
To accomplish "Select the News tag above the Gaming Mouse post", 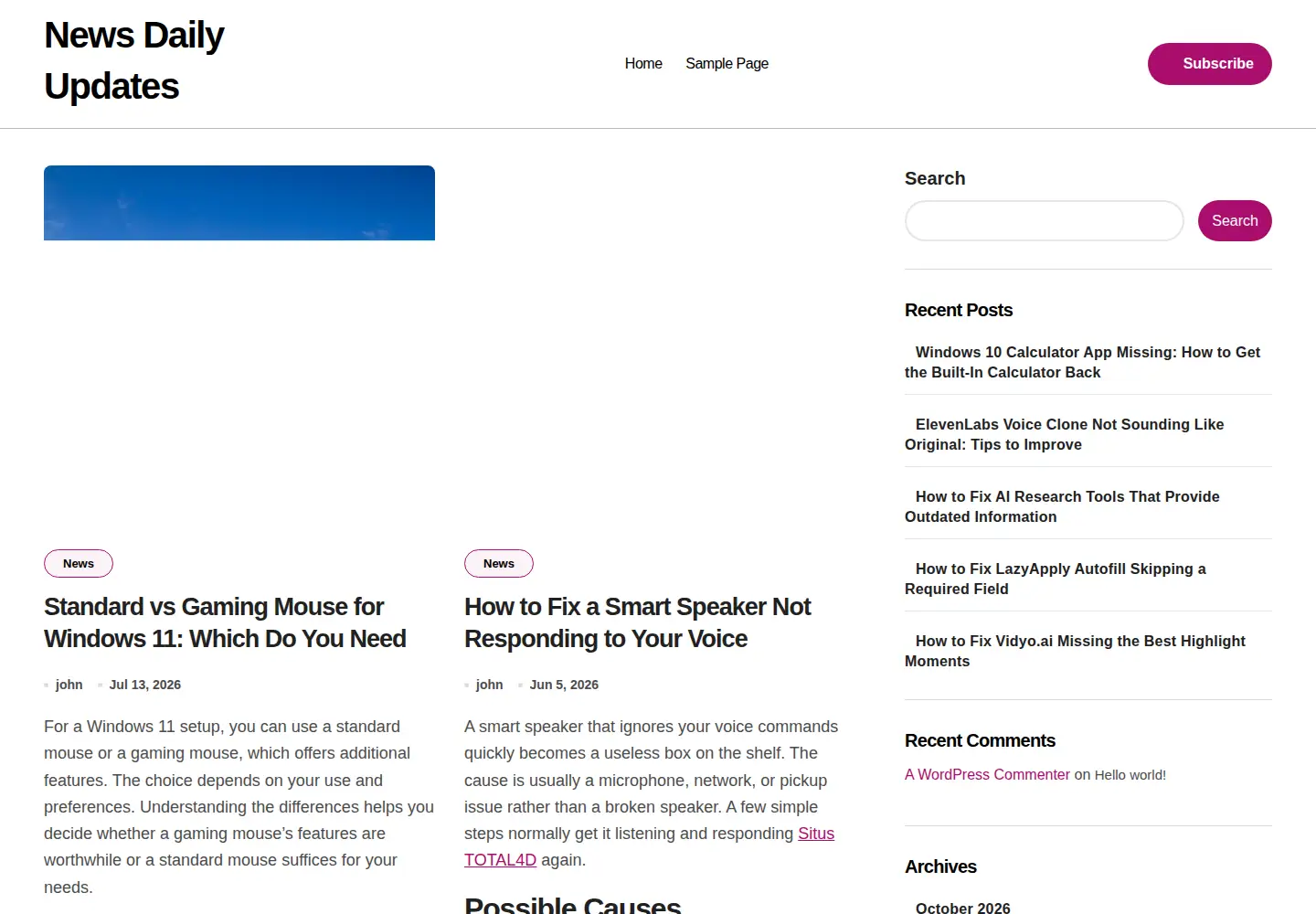I will tap(79, 563).
